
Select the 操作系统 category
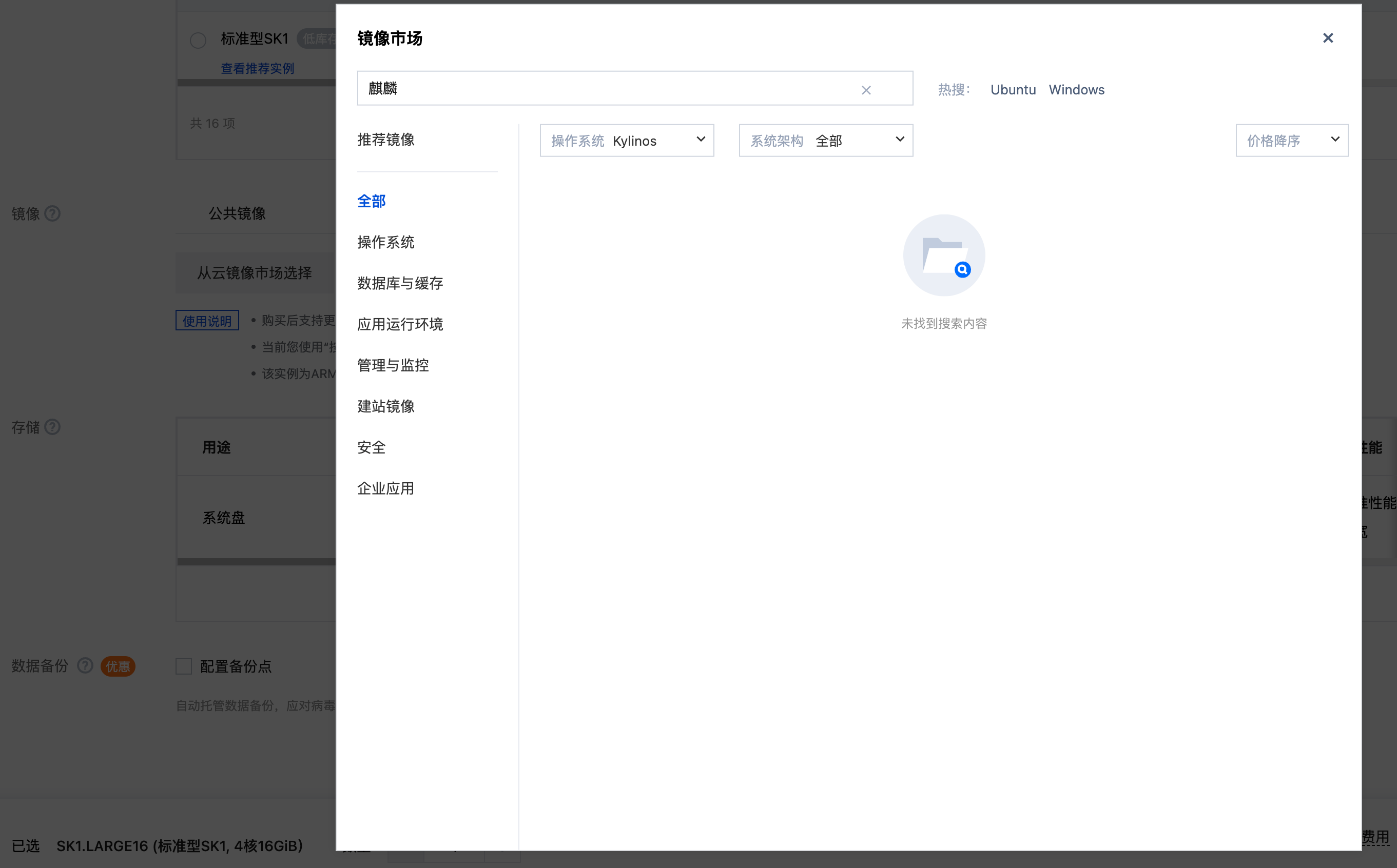386,242
